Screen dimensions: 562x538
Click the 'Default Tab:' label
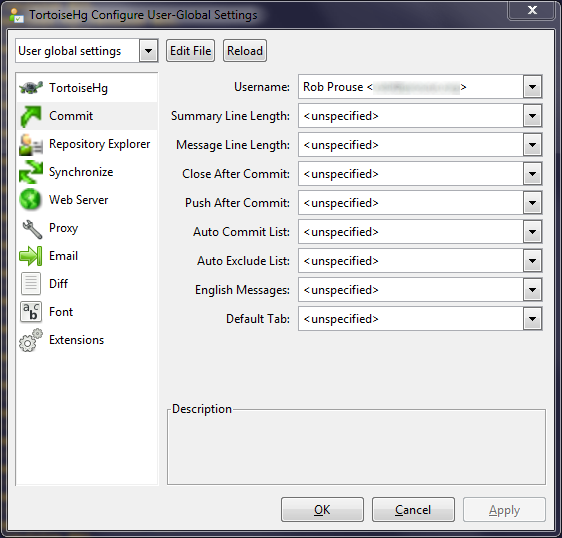coord(258,319)
